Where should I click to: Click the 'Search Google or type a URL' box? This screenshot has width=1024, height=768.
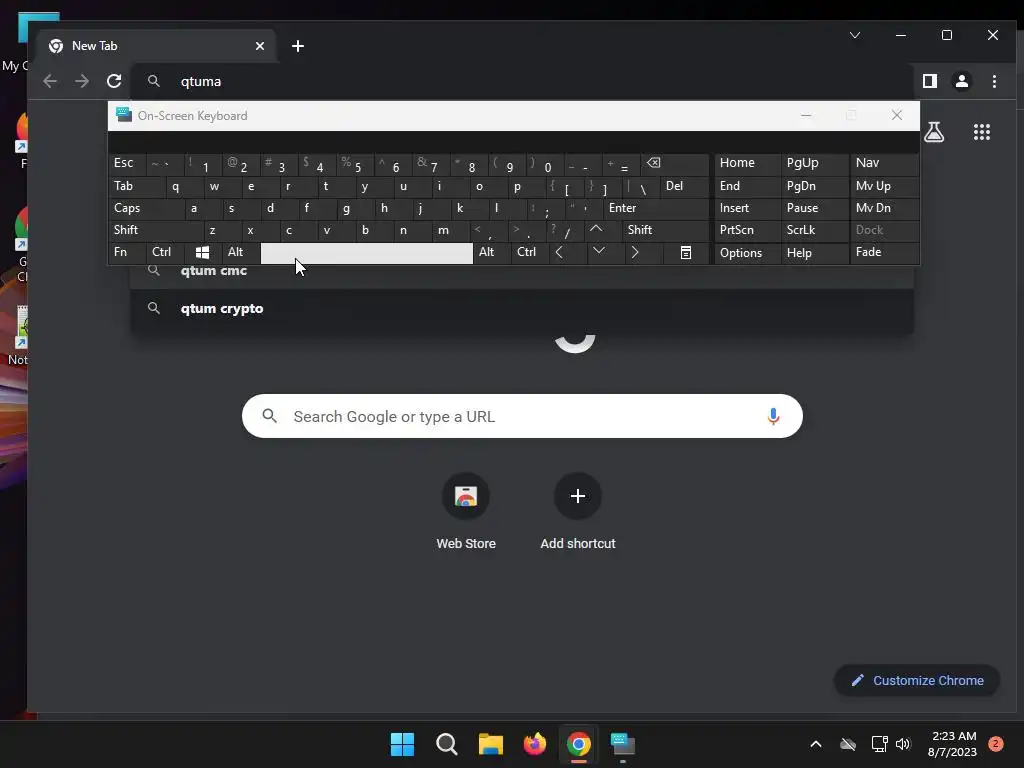(522, 416)
